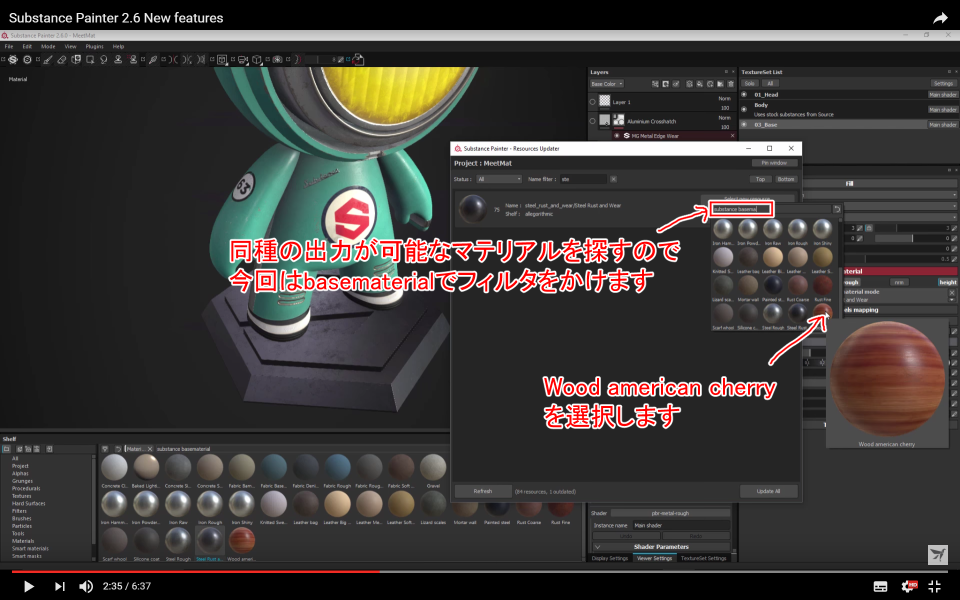Select the Smudge tool in toolbar

click(104, 59)
